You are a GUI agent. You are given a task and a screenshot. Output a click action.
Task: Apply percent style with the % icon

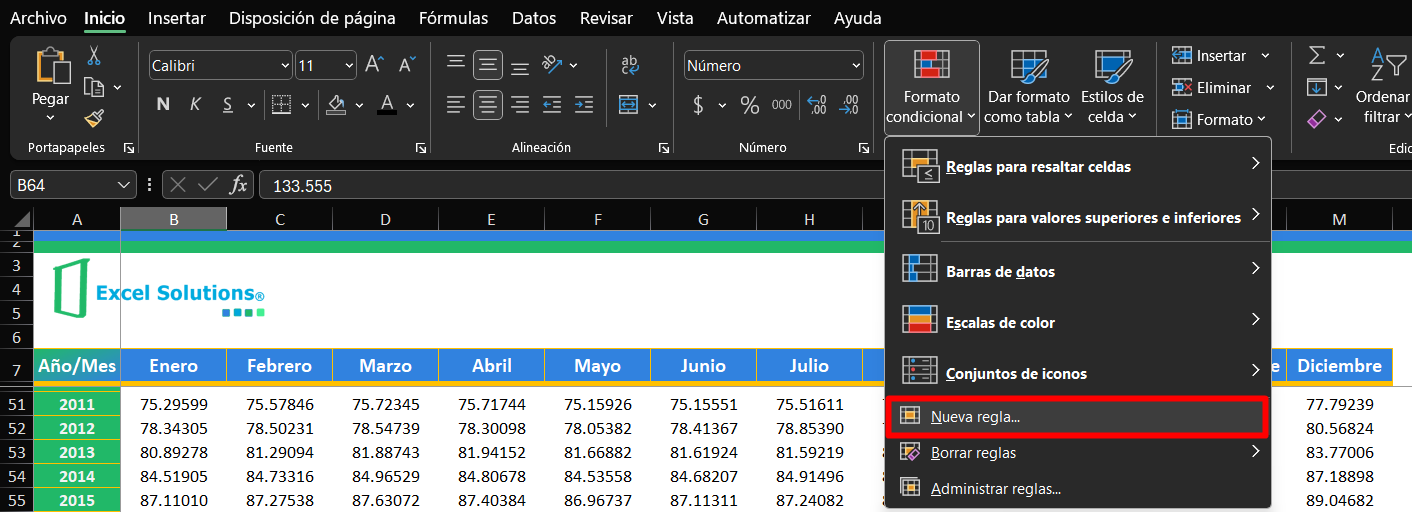[750, 105]
